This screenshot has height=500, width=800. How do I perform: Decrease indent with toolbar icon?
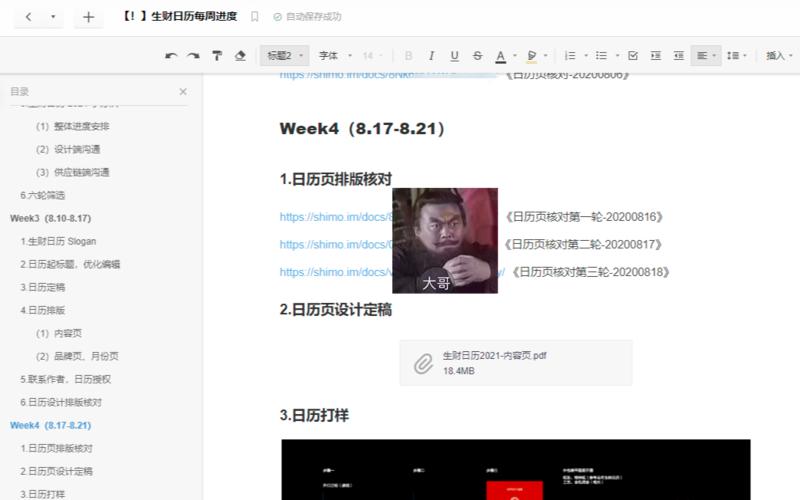tap(679, 56)
